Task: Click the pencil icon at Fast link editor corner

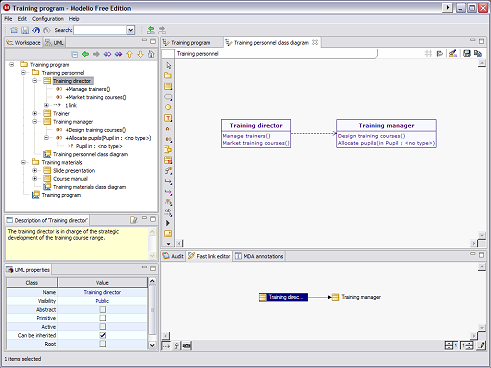Action: pos(481,345)
